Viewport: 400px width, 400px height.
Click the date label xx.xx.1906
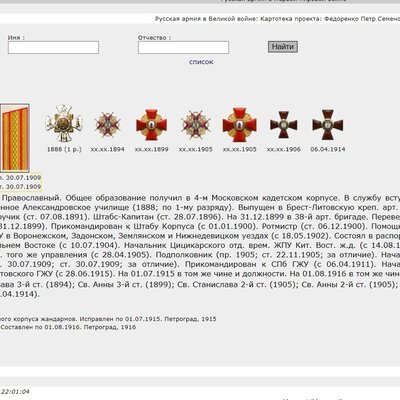[x=284, y=149]
